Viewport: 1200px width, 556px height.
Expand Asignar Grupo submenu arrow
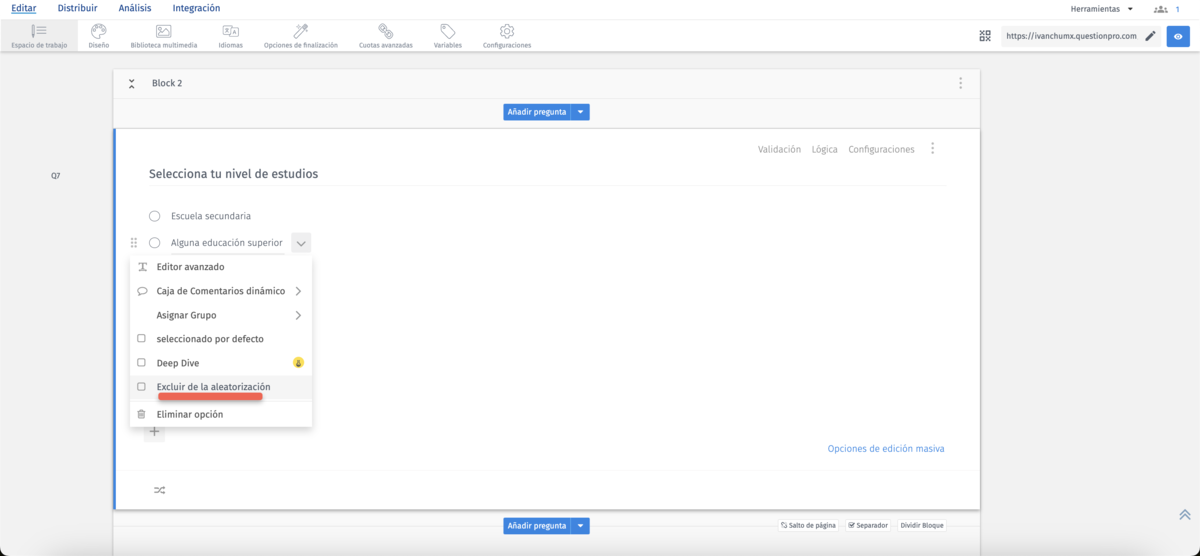point(298,315)
